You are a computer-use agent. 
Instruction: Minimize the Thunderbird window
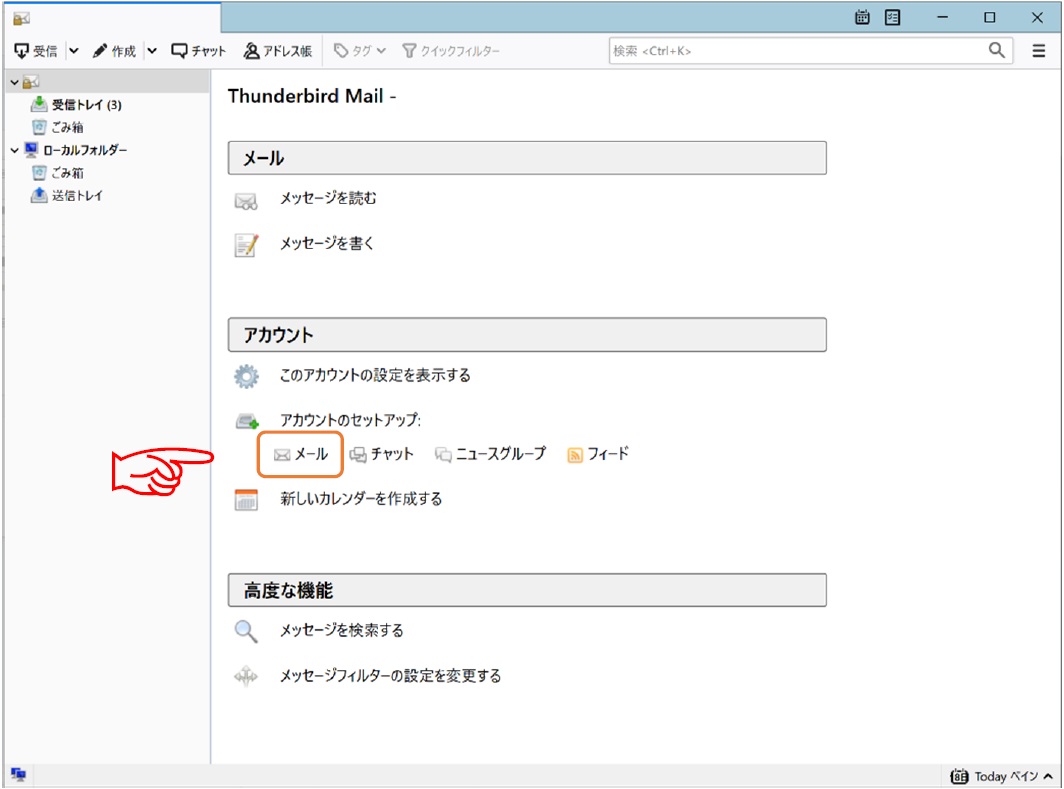(x=943, y=18)
